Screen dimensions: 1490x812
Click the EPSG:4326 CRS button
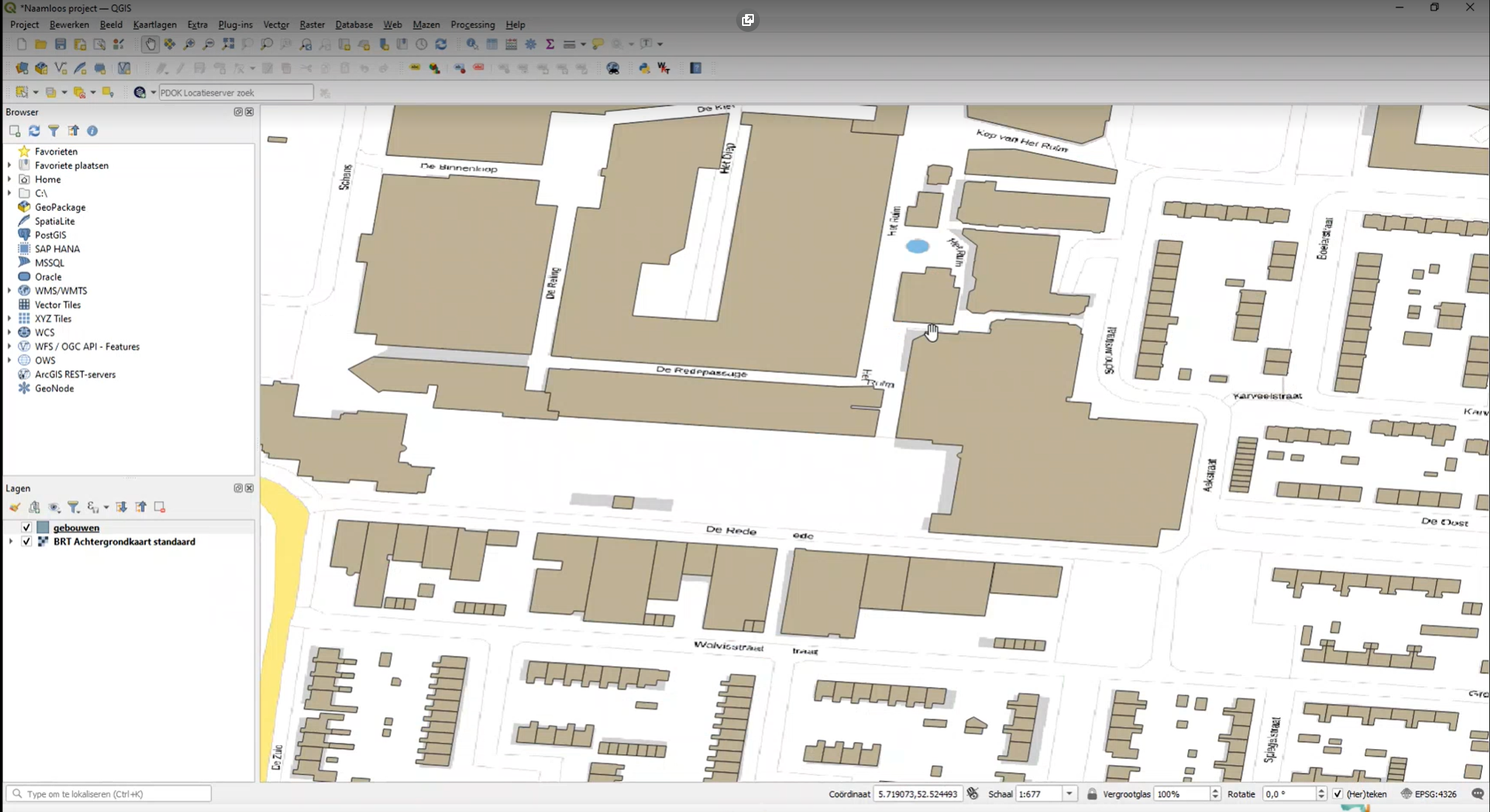tap(1429, 793)
